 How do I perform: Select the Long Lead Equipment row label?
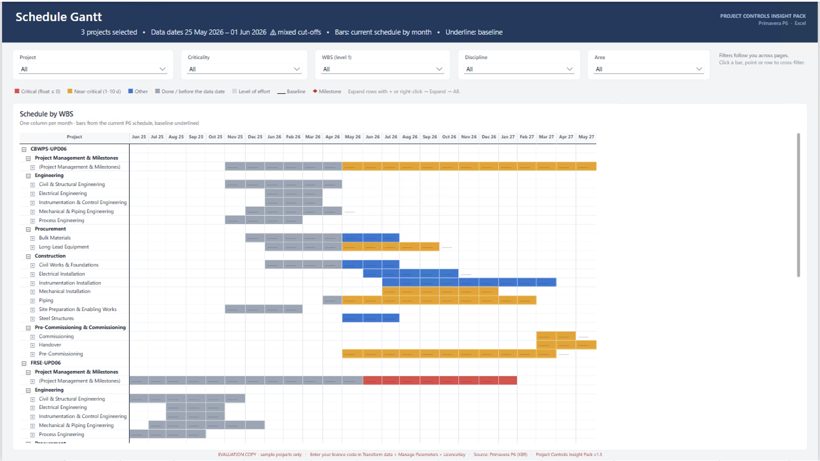tap(64, 247)
